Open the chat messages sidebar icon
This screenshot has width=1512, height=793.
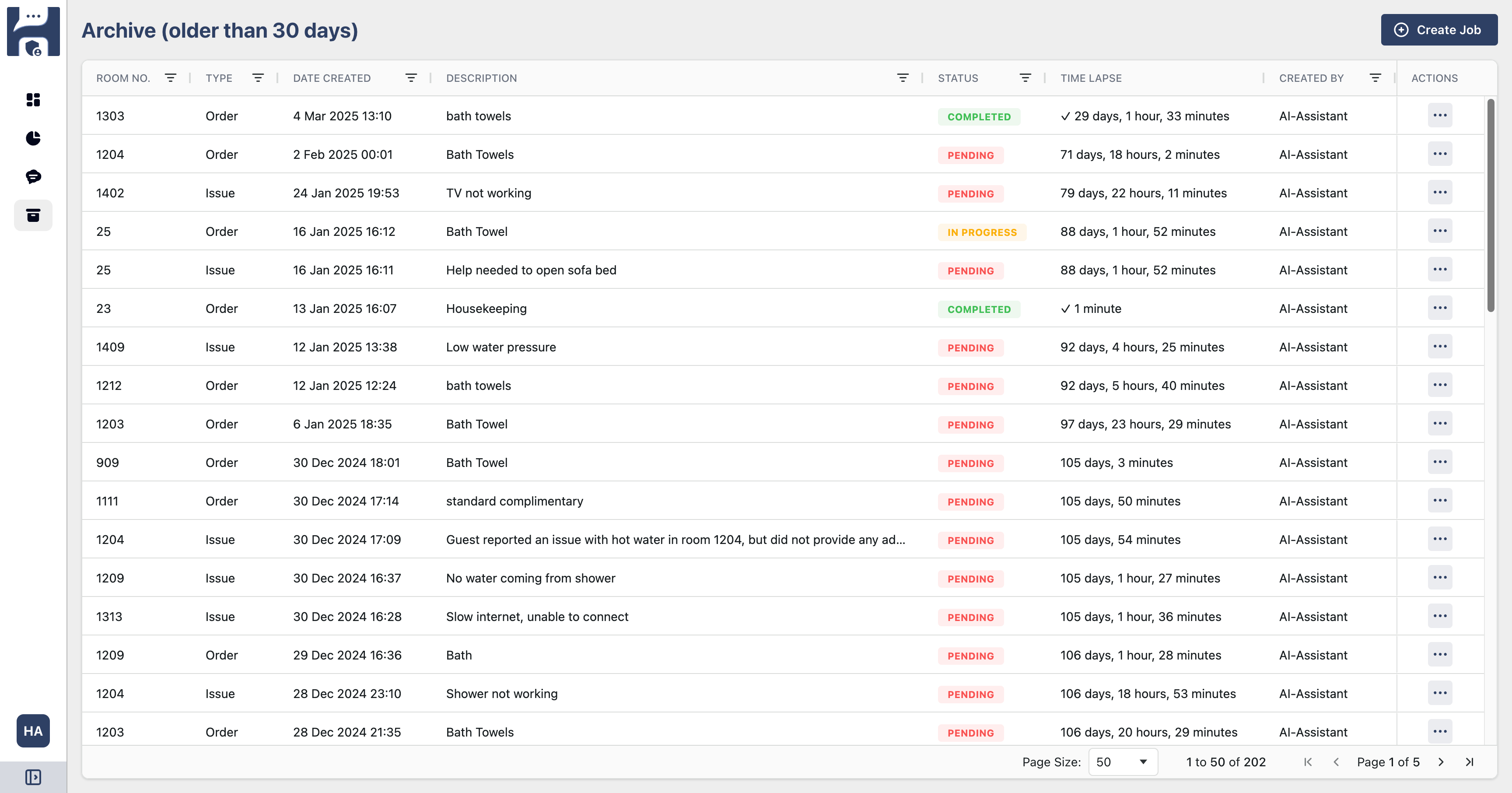pos(33,177)
